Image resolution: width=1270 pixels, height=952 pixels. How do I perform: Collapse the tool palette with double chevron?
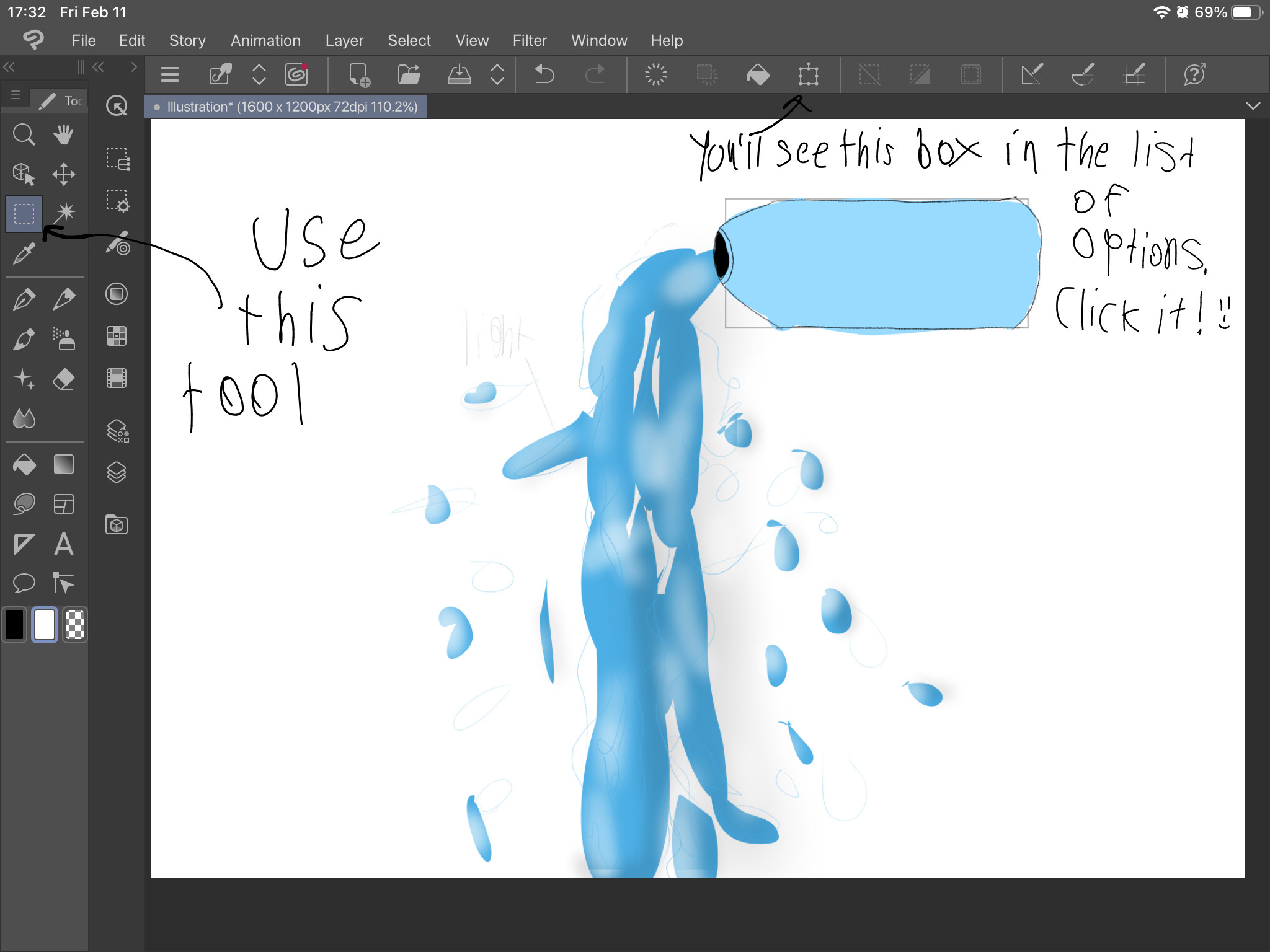click(x=9, y=67)
